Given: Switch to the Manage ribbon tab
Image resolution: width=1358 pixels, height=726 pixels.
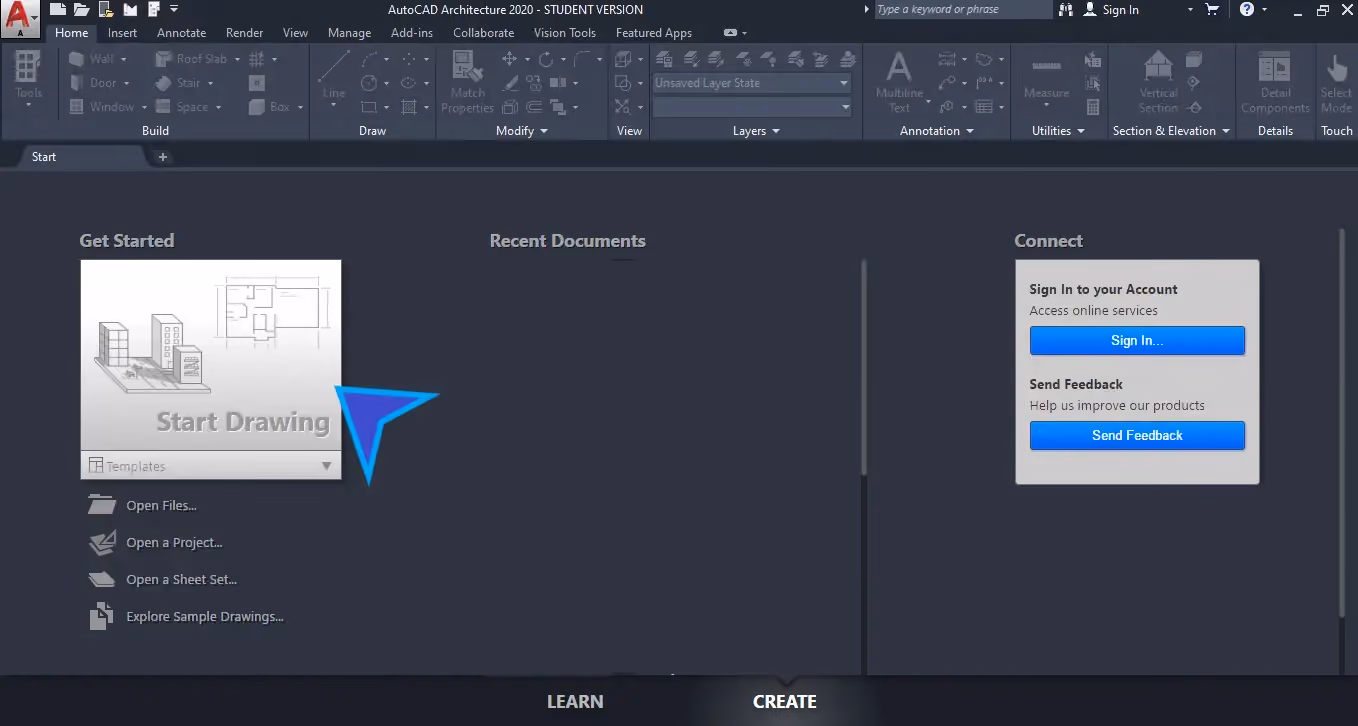Looking at the screenshot, I should (x=349, y=33).
